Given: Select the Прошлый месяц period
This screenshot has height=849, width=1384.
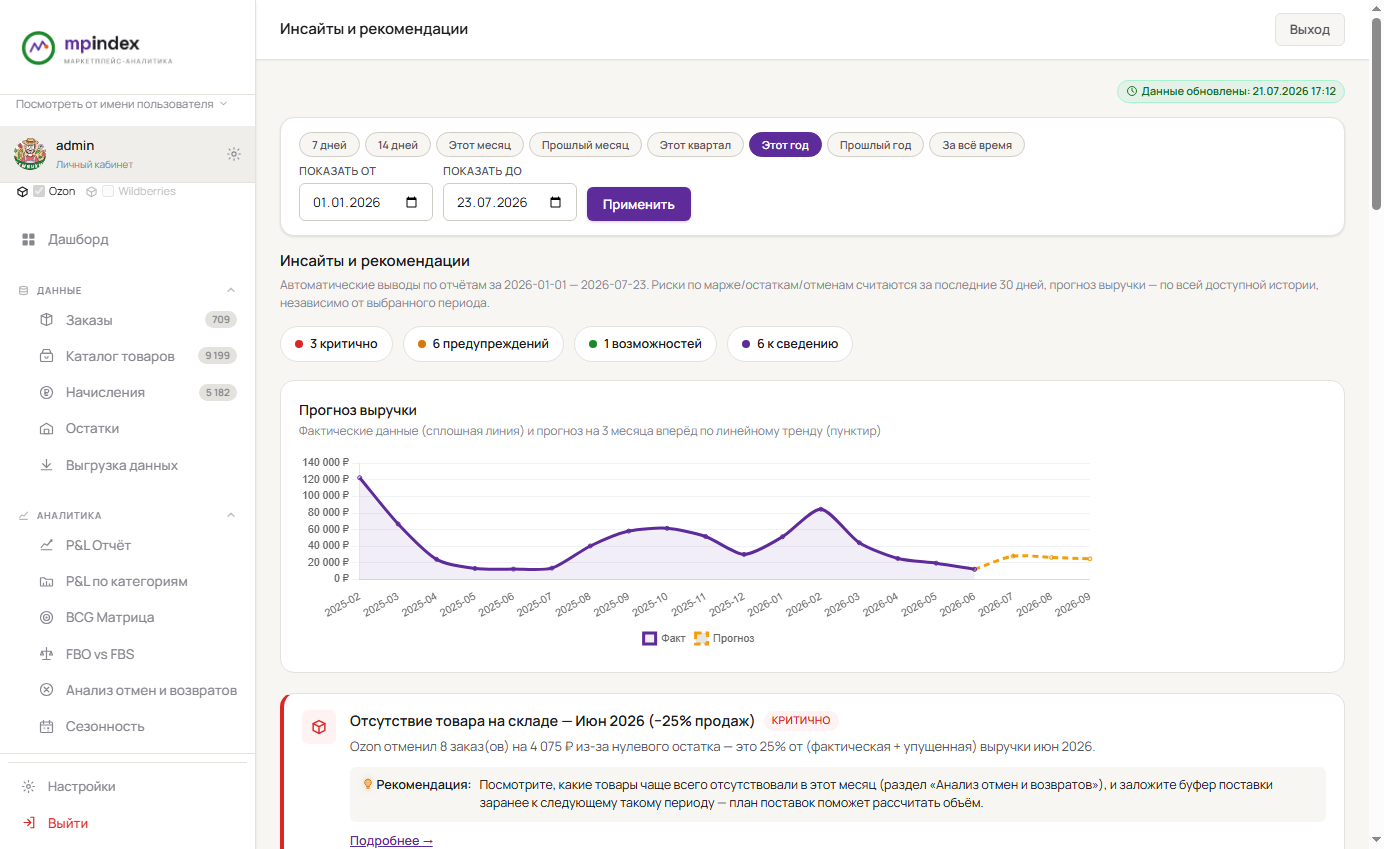Looking at the screenshot, I should [585, 145].
